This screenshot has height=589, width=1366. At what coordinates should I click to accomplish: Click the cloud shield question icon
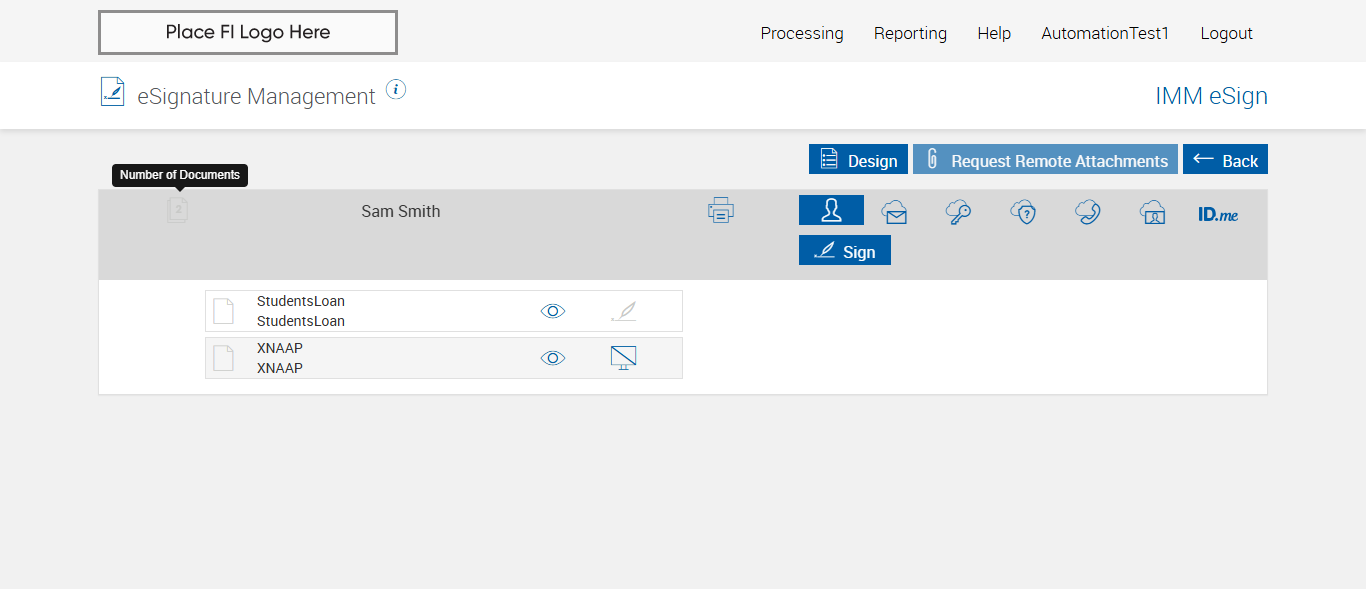point(1023,212)
